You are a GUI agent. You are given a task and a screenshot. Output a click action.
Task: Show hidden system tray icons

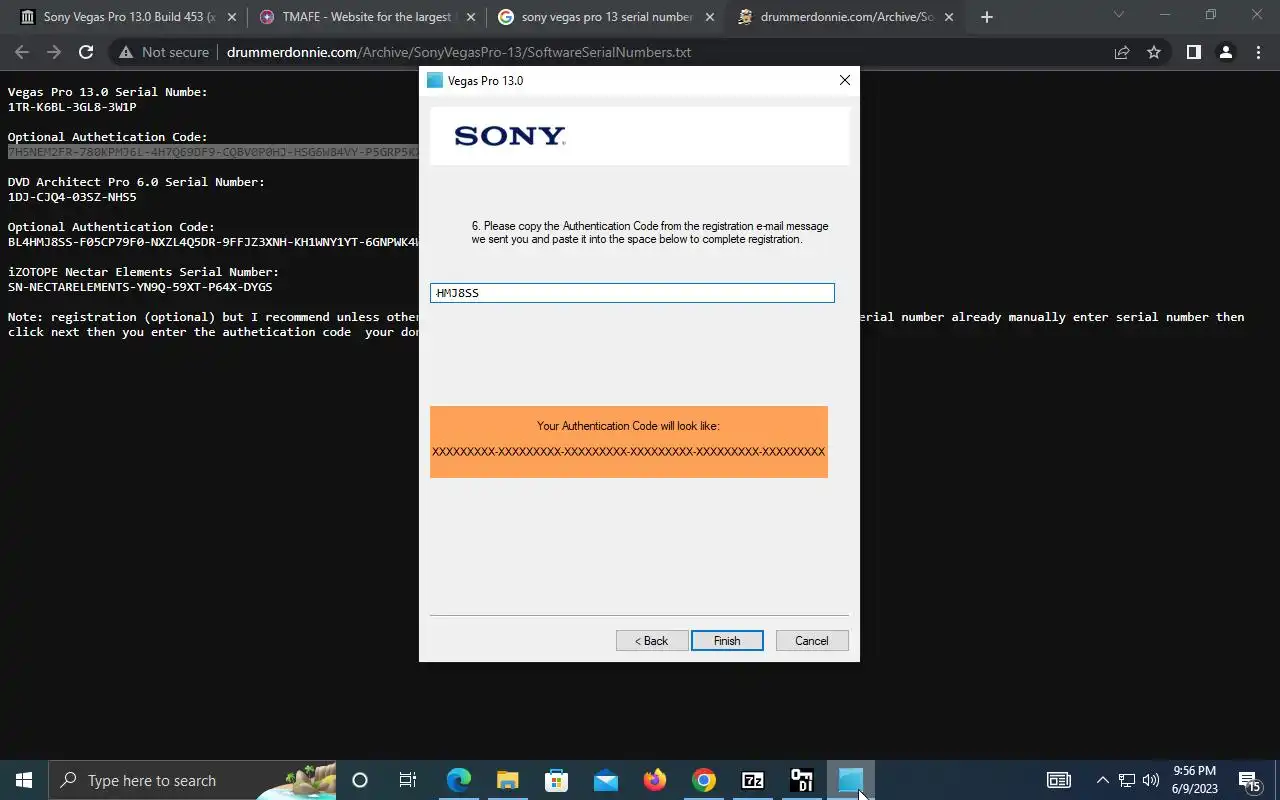point(1103,780)
